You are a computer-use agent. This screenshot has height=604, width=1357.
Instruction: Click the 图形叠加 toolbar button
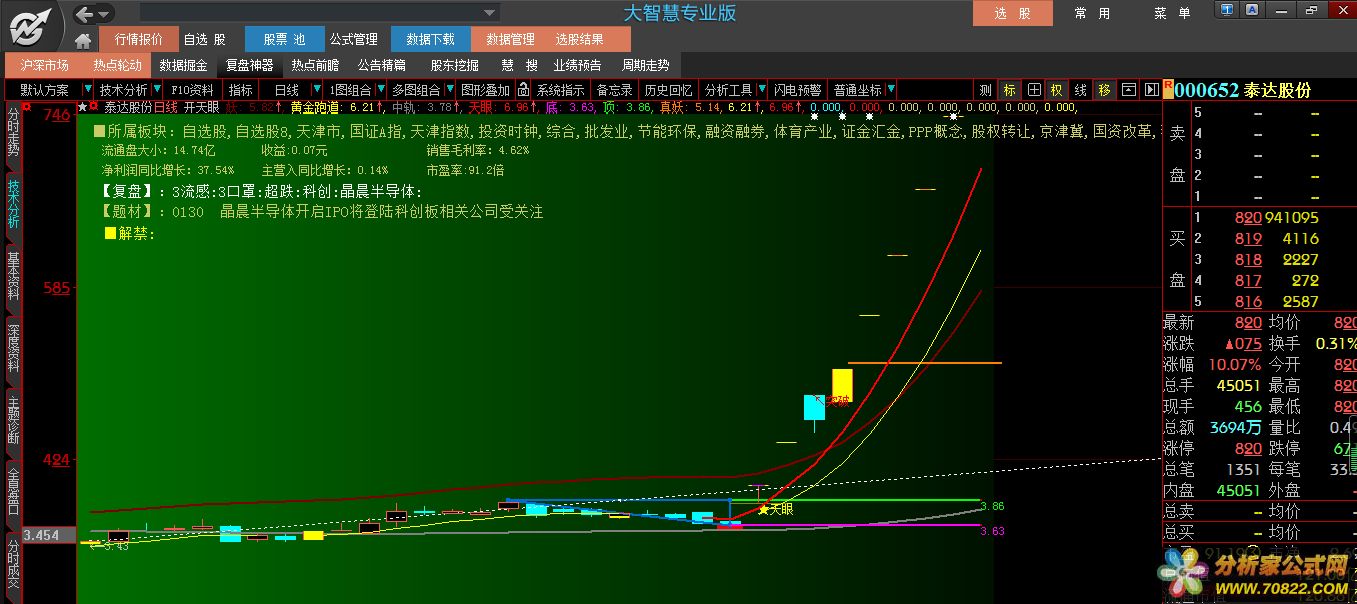486,89
